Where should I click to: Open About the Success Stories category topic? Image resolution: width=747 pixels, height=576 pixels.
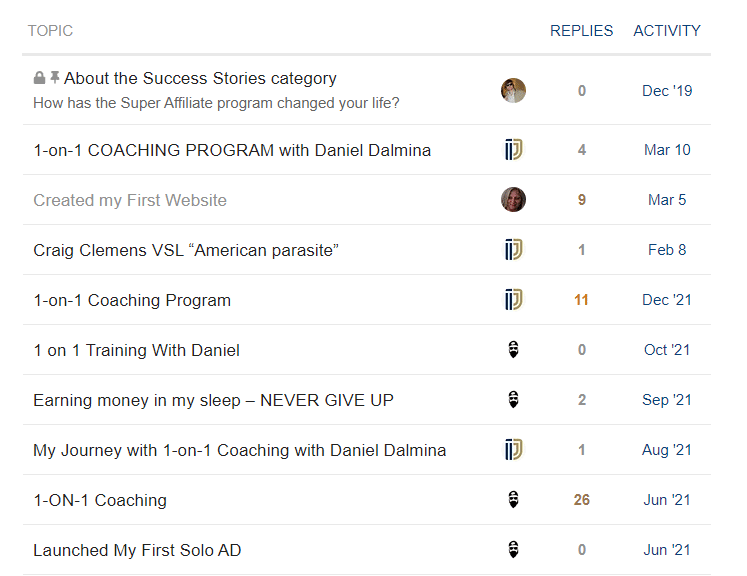point(200,78)
